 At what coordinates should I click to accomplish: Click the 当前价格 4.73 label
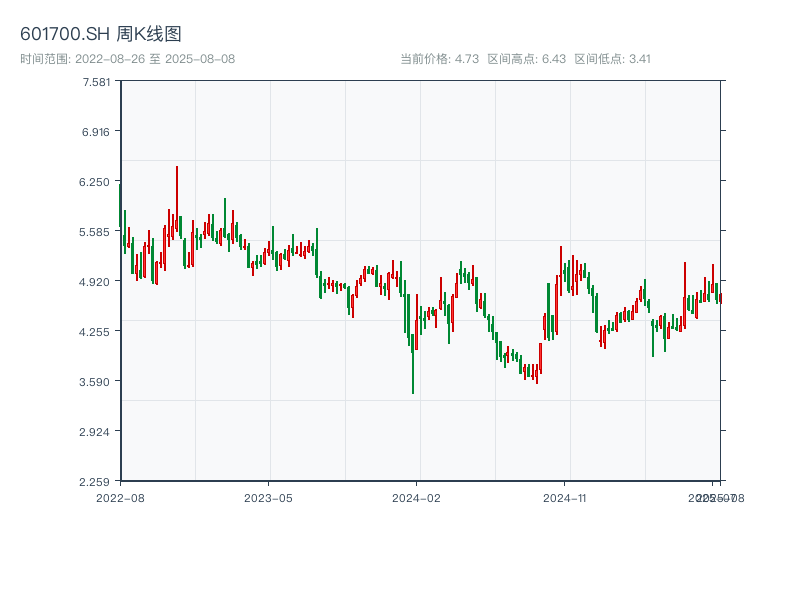[439, 59]
